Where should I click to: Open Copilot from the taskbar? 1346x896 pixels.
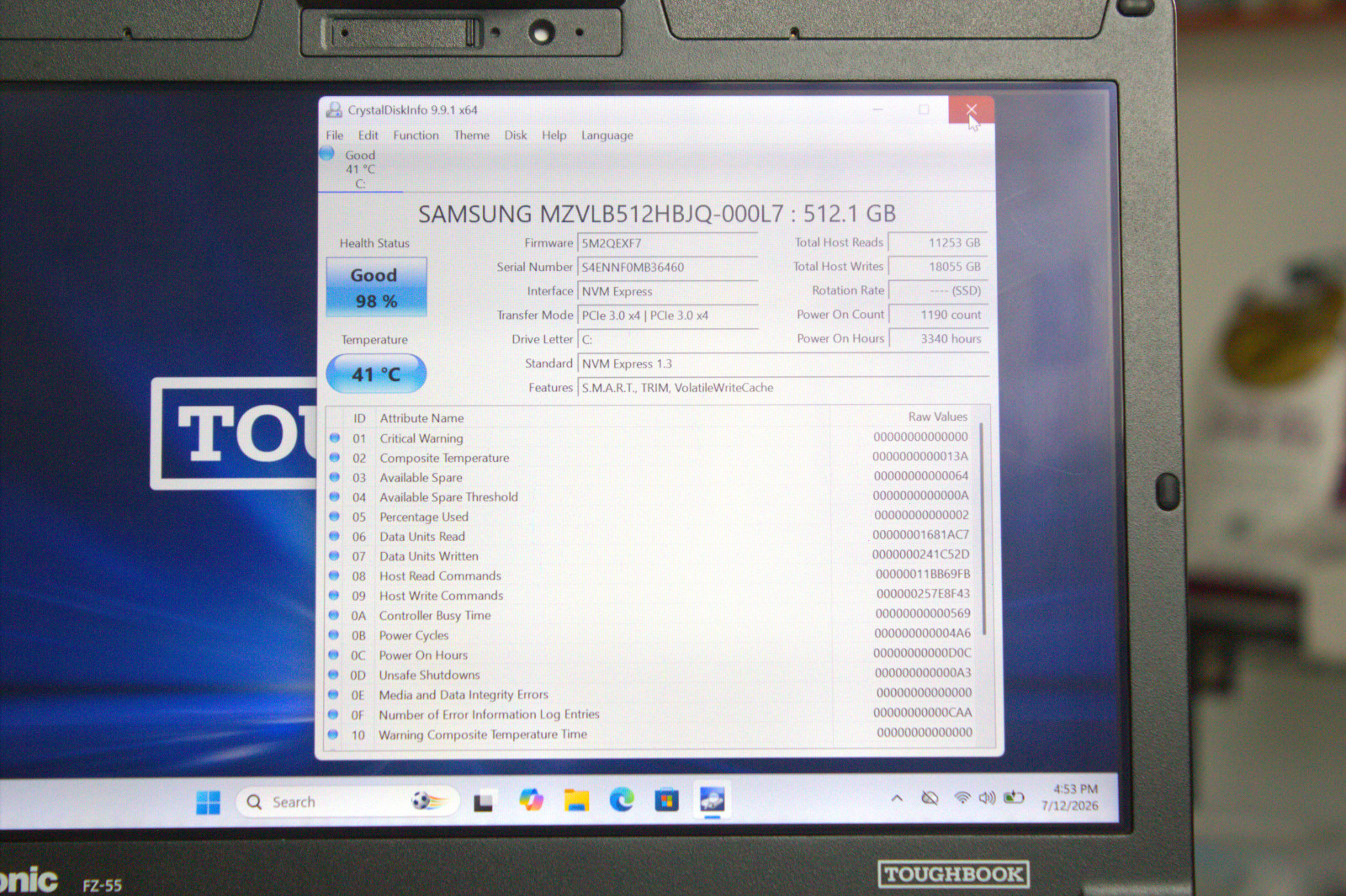[x=531, y=800]
